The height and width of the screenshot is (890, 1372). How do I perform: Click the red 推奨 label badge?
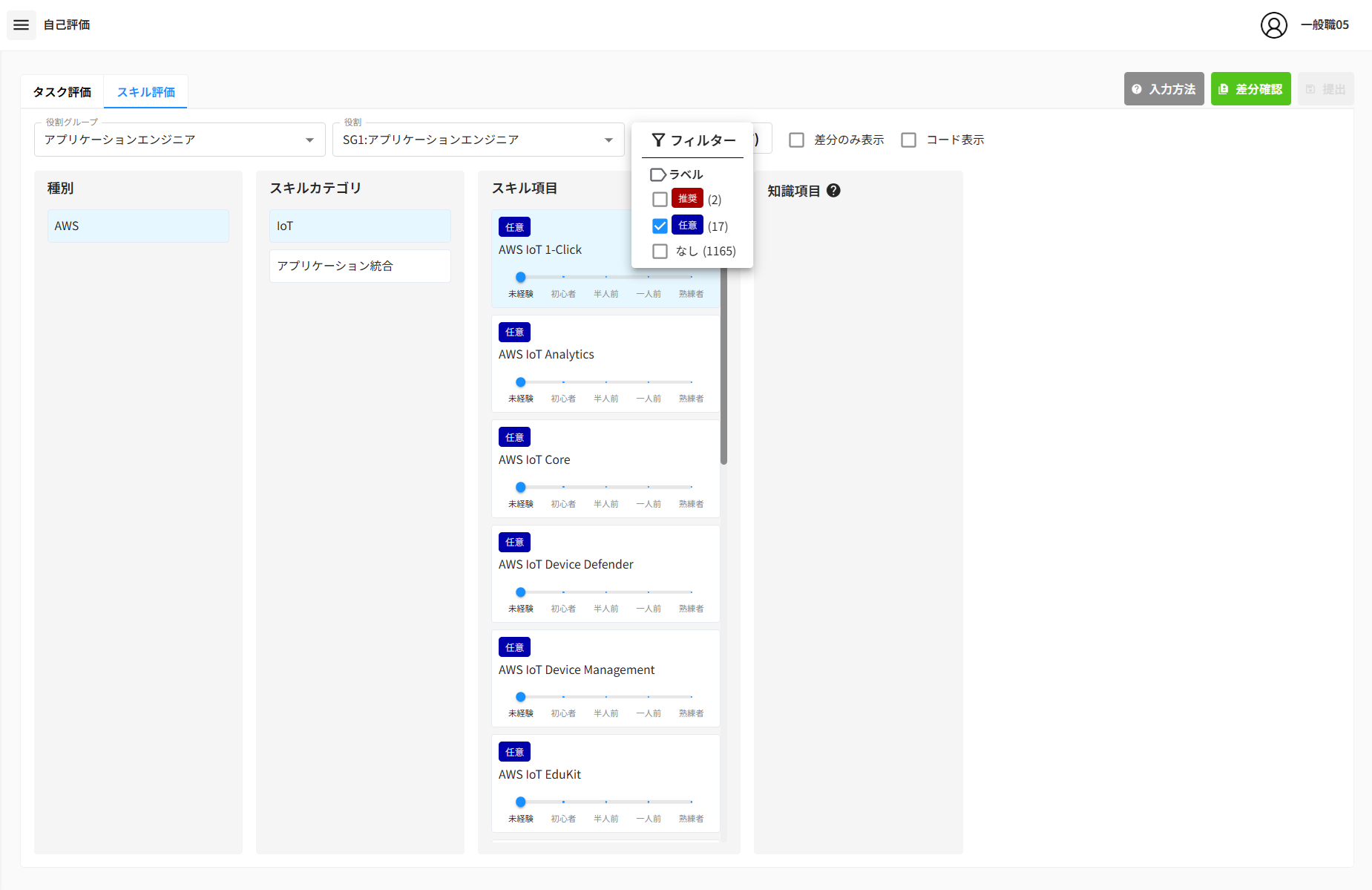click(687, 198)
